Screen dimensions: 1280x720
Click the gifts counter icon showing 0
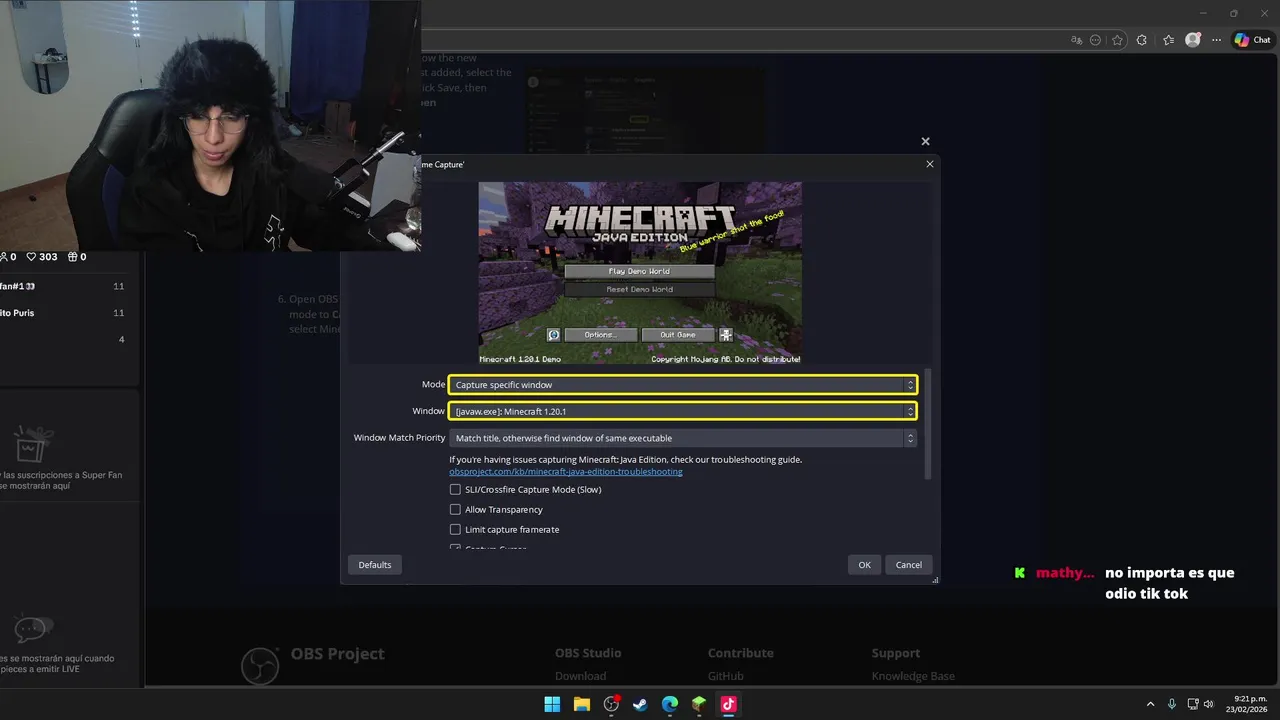click(76, 257)
